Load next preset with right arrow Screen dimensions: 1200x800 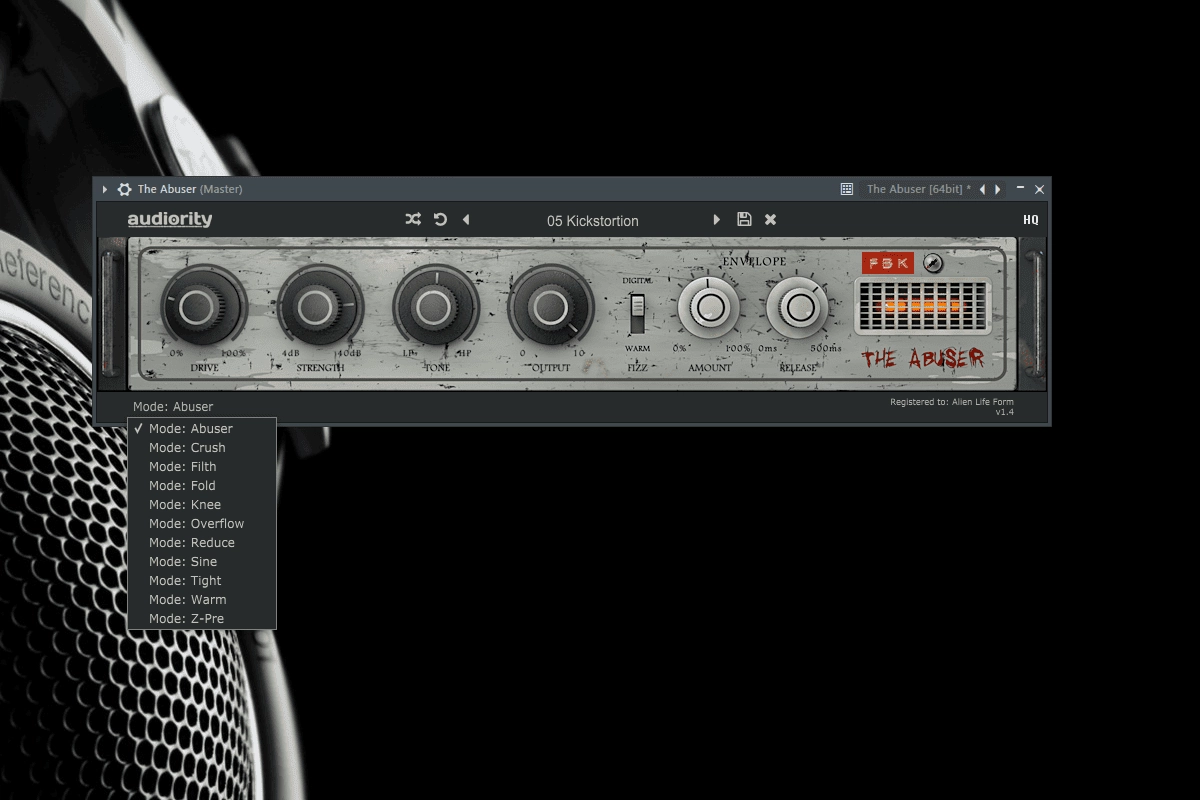[716, 220]
